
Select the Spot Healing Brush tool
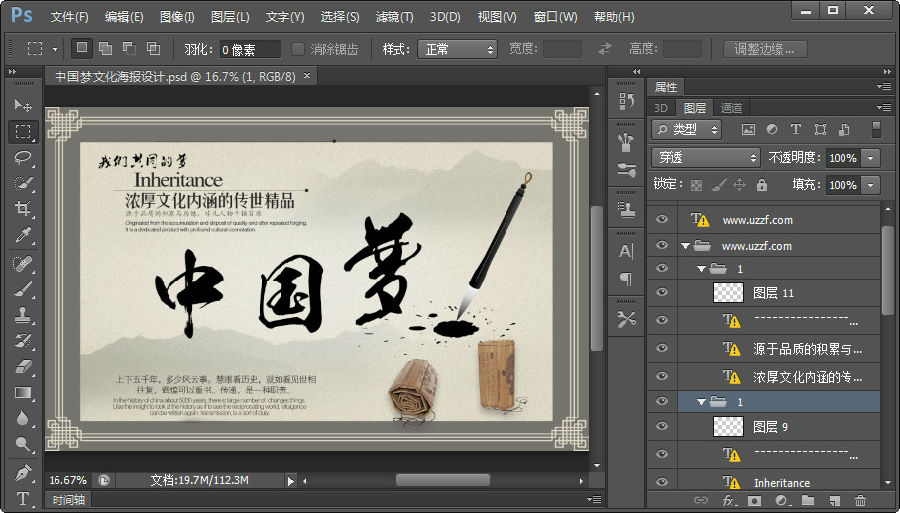coord(23,263)
